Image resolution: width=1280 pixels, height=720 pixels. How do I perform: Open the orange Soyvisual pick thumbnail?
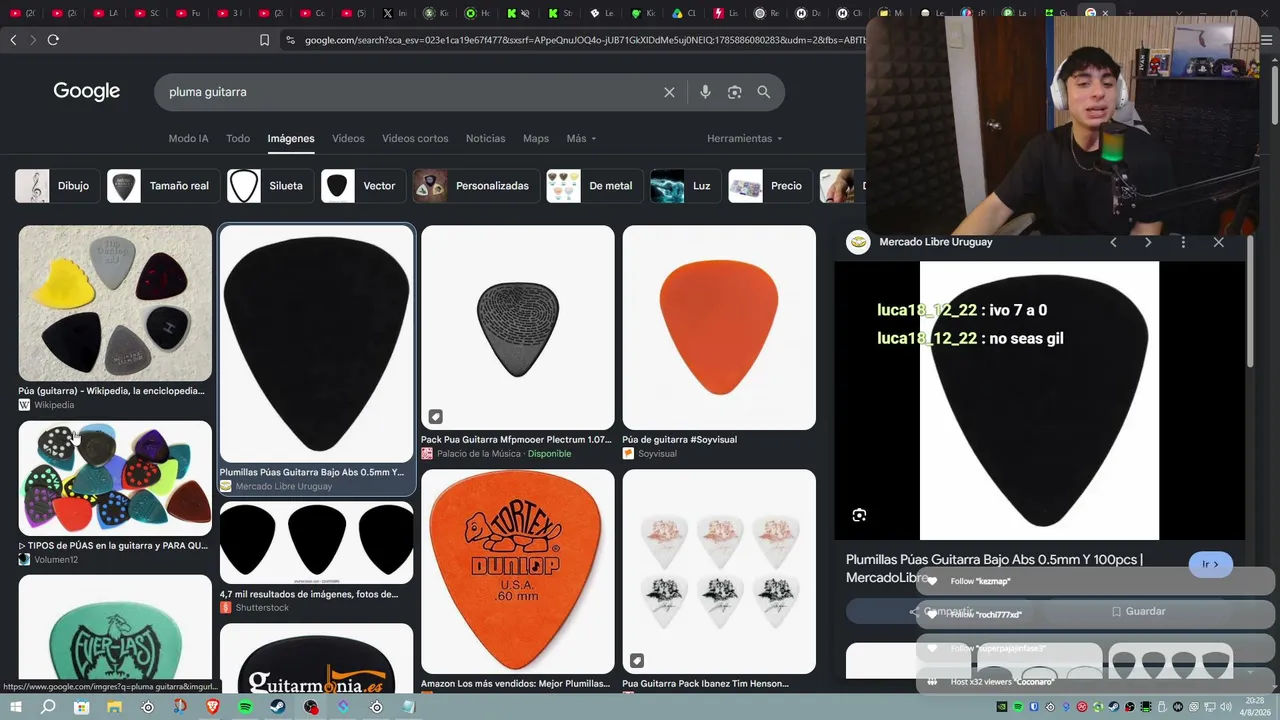click(x=719, y=327)
